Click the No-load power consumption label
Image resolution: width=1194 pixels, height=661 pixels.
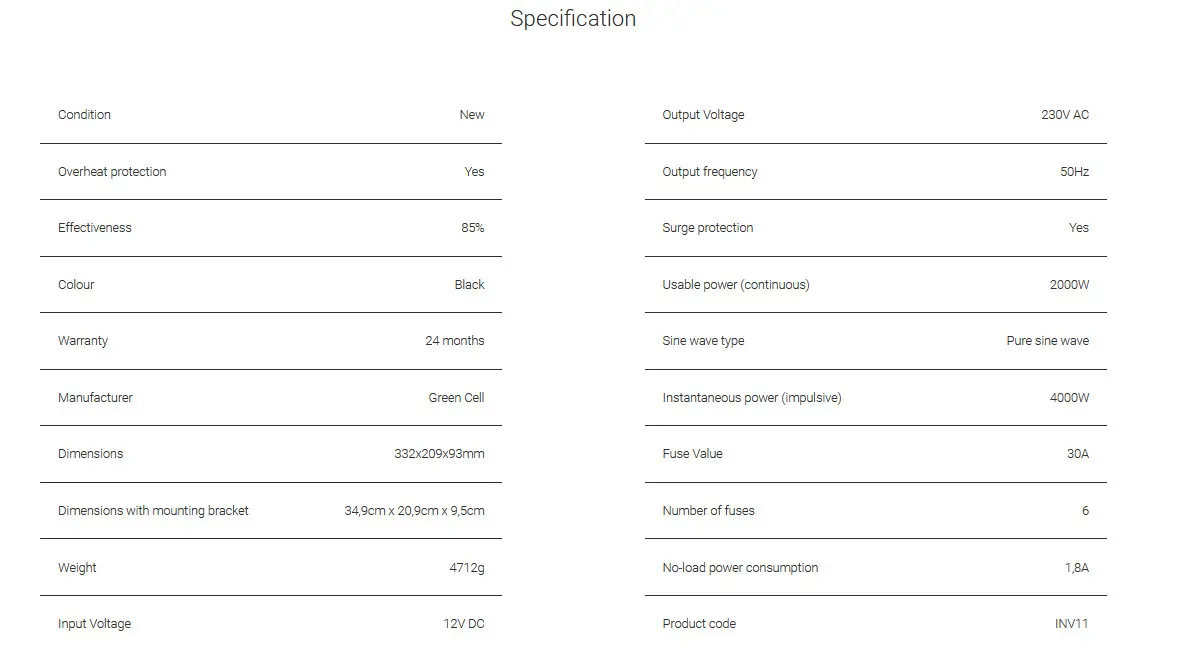pyautogui.click(x=740, y=568)
